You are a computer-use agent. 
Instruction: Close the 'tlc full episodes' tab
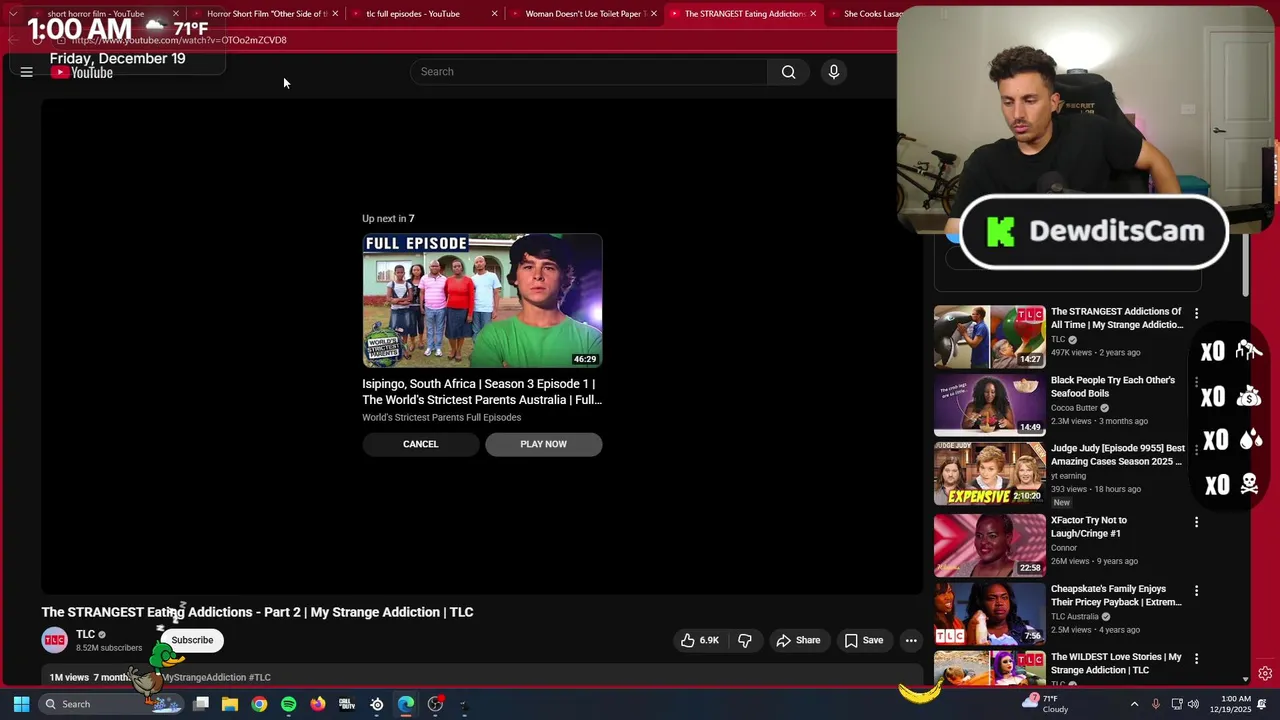click(x=494, y=14)
